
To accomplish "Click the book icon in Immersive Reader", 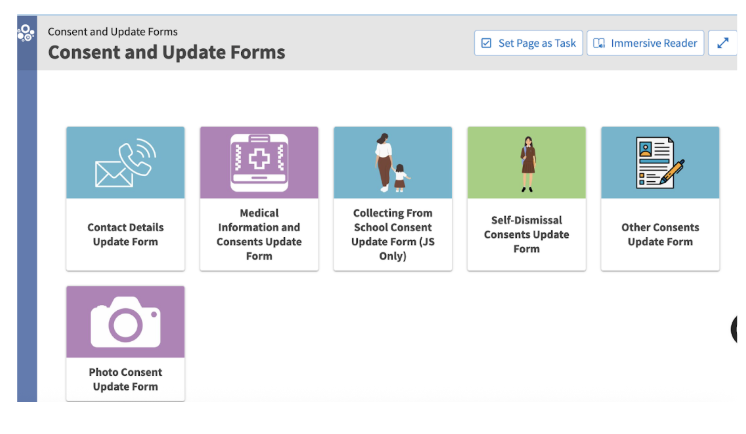I will pyautogui.click(x=599, y=43).
